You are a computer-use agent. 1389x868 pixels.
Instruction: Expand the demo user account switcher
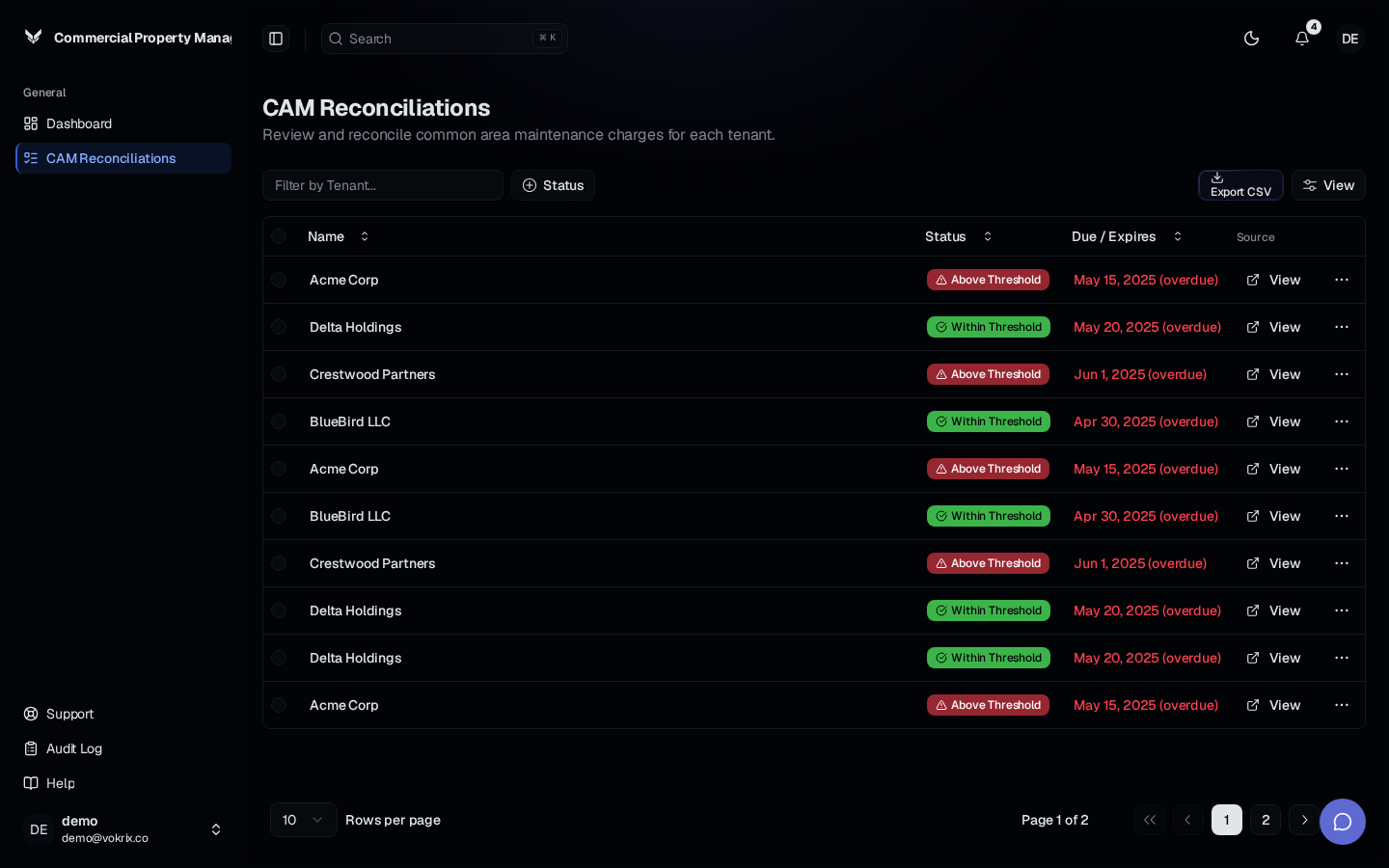click(x=216, y=829)
